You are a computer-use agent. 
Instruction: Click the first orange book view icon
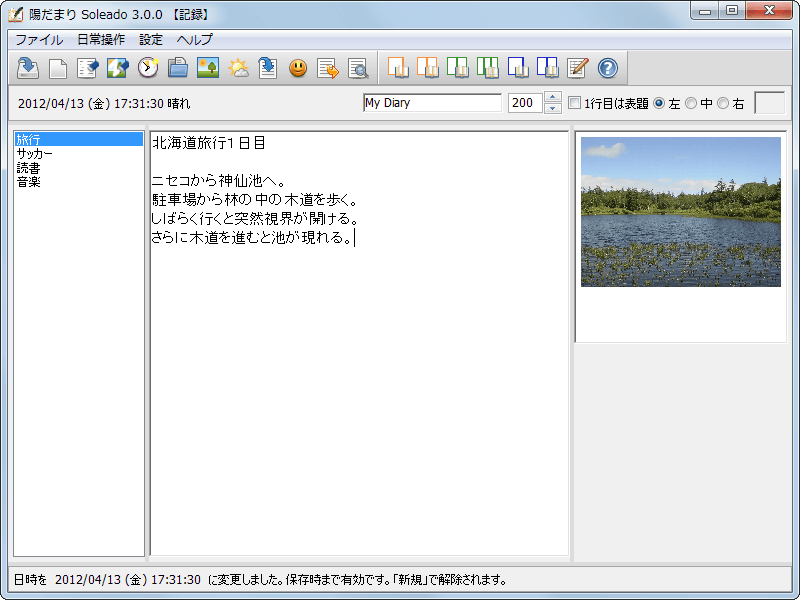coord(398,68)
